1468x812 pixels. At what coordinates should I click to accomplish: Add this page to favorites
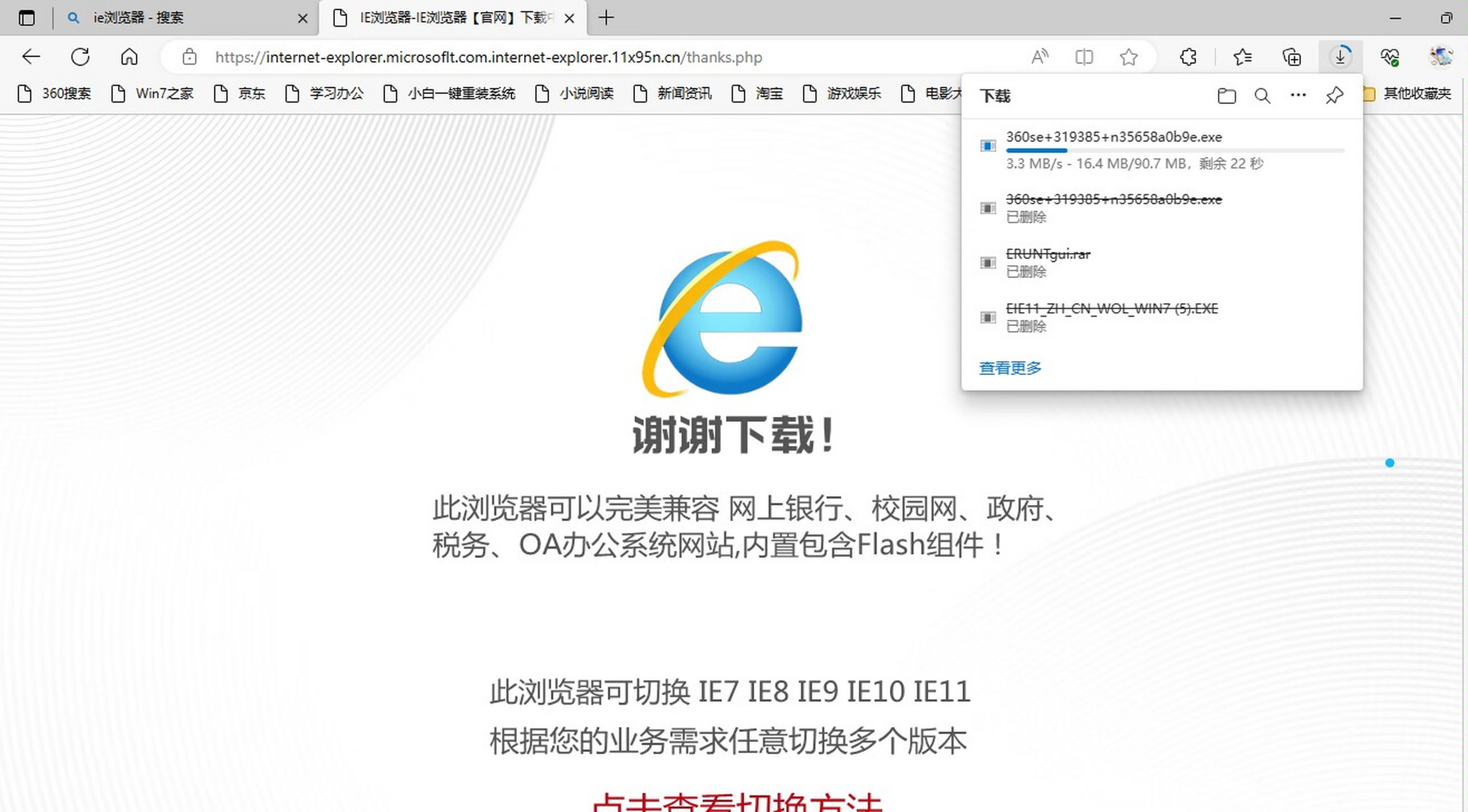pyautogui.click(x=1129, y=57)
